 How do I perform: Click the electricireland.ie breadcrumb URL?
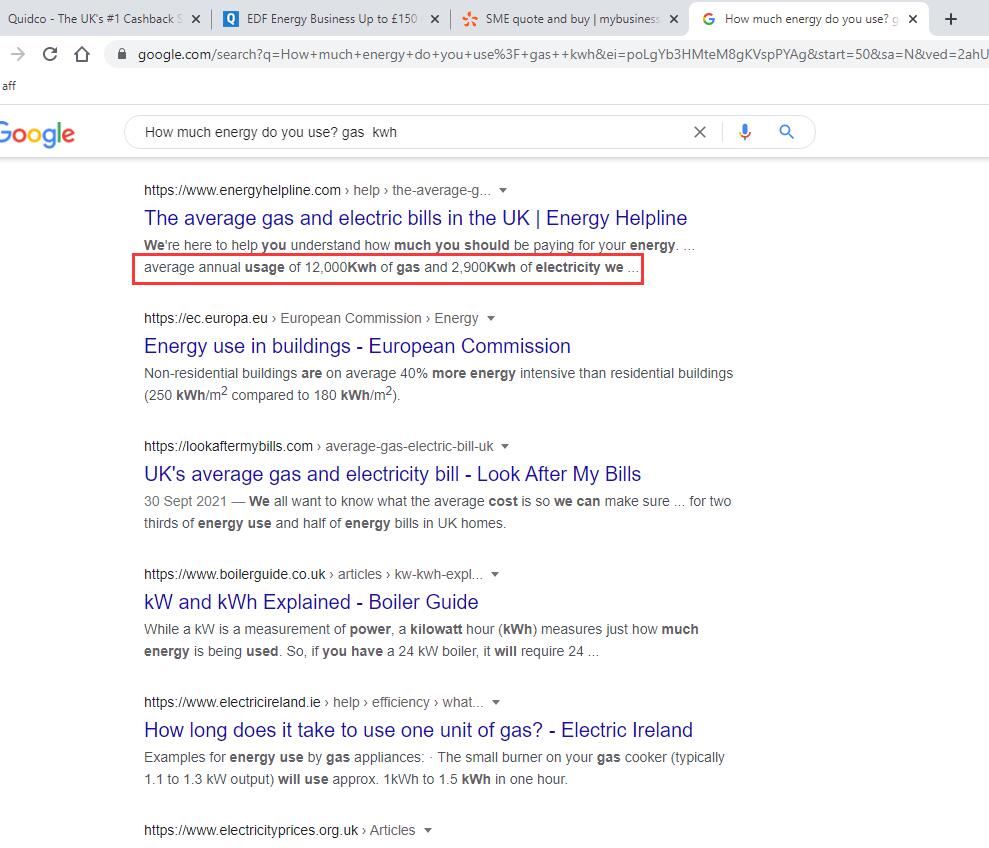click(313, 702)
